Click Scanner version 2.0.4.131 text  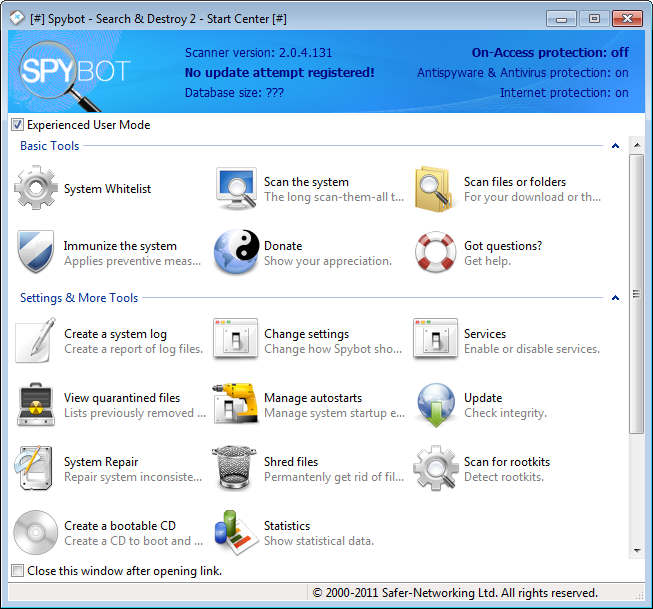258,52
